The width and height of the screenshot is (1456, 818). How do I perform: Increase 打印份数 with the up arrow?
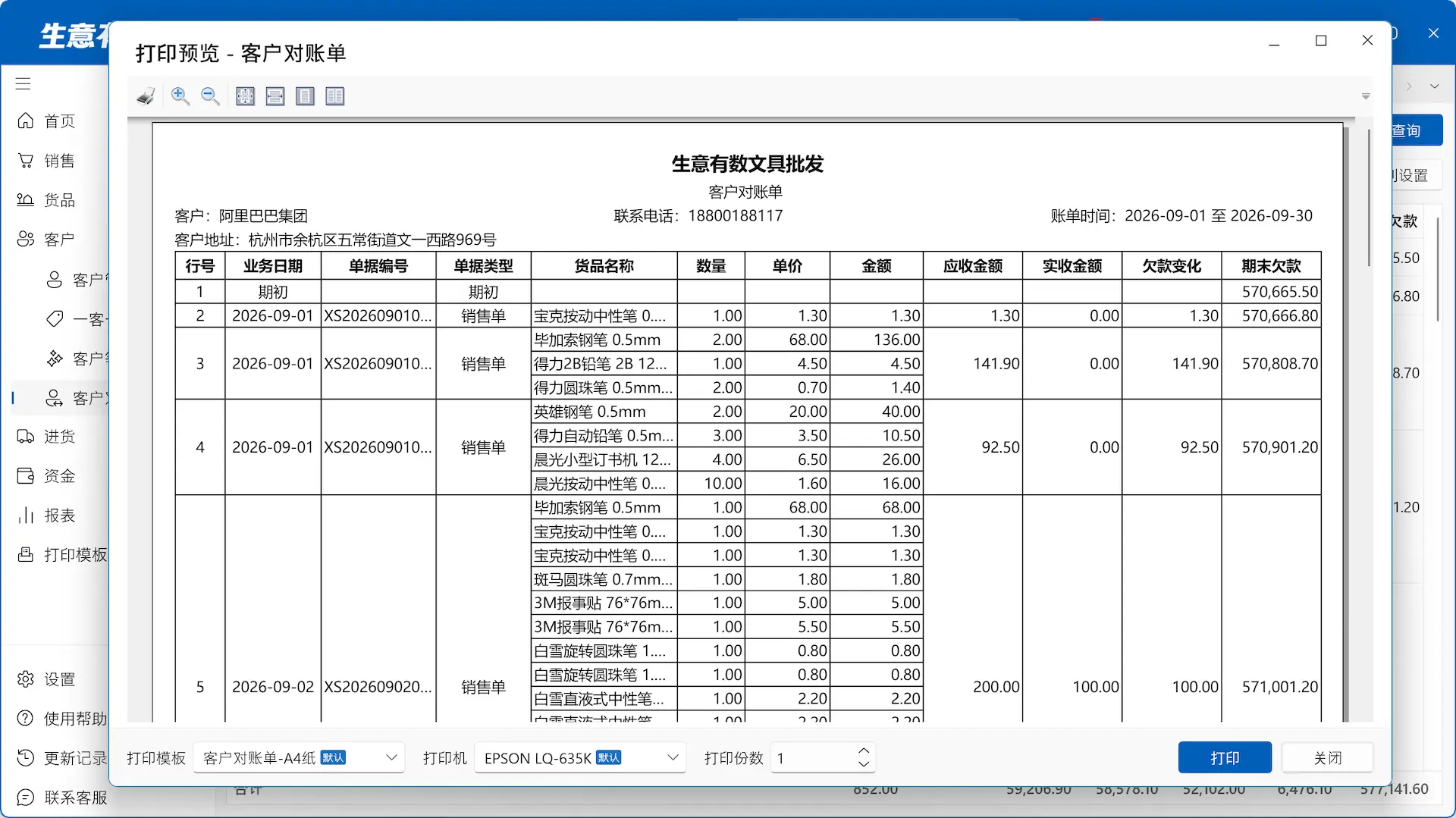[863, 751]
